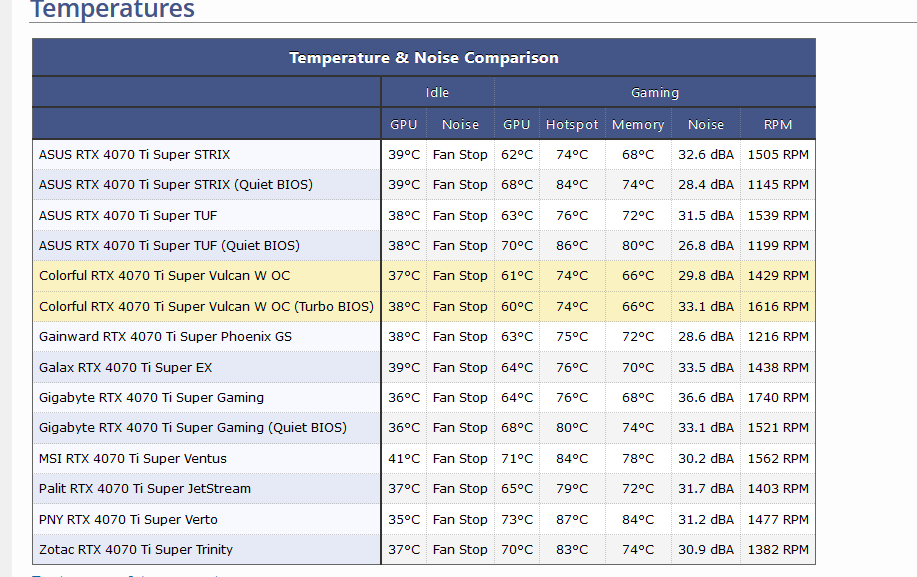
Task: Click the 62°C gaming GPU temperature
Action: pos(517,154)
